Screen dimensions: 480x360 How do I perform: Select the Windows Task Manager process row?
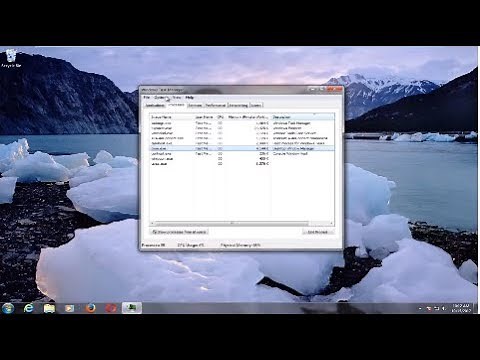click(242, 123)
